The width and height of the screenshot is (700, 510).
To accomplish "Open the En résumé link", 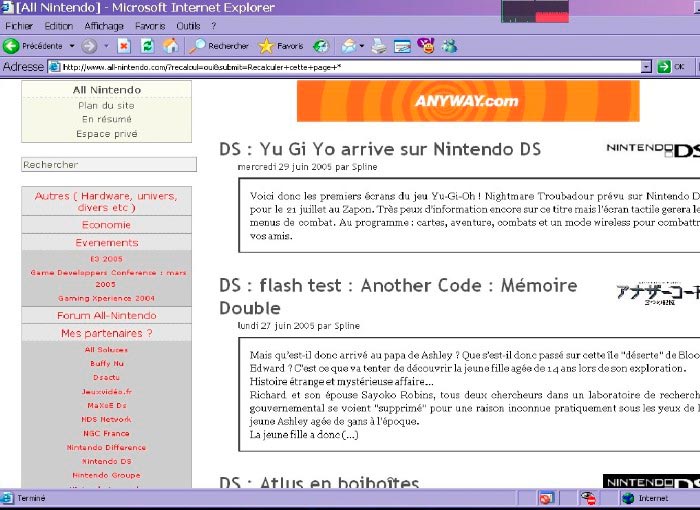I will [107, 119].
